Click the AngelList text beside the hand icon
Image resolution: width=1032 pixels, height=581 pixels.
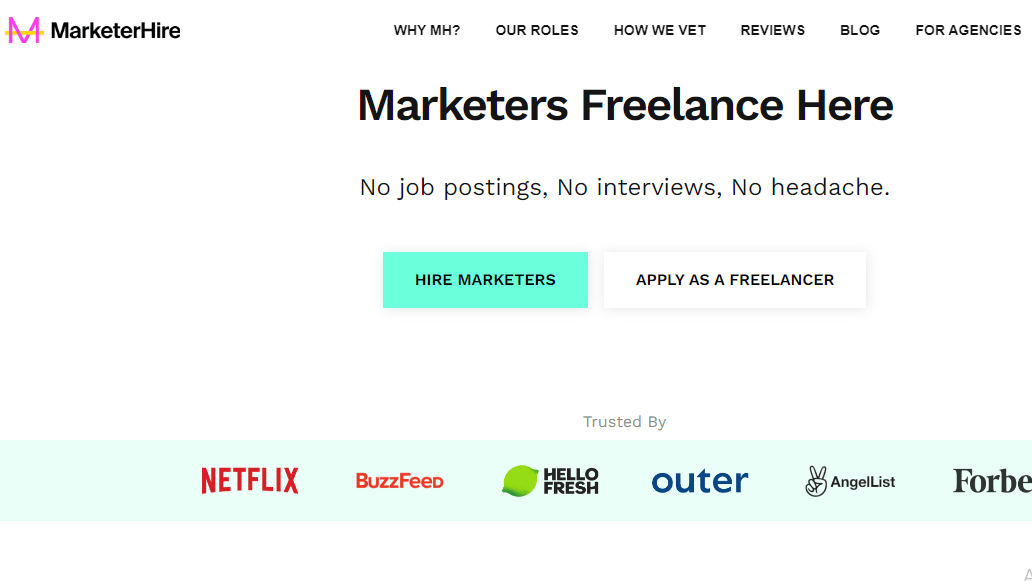click(x=863, y=482)
